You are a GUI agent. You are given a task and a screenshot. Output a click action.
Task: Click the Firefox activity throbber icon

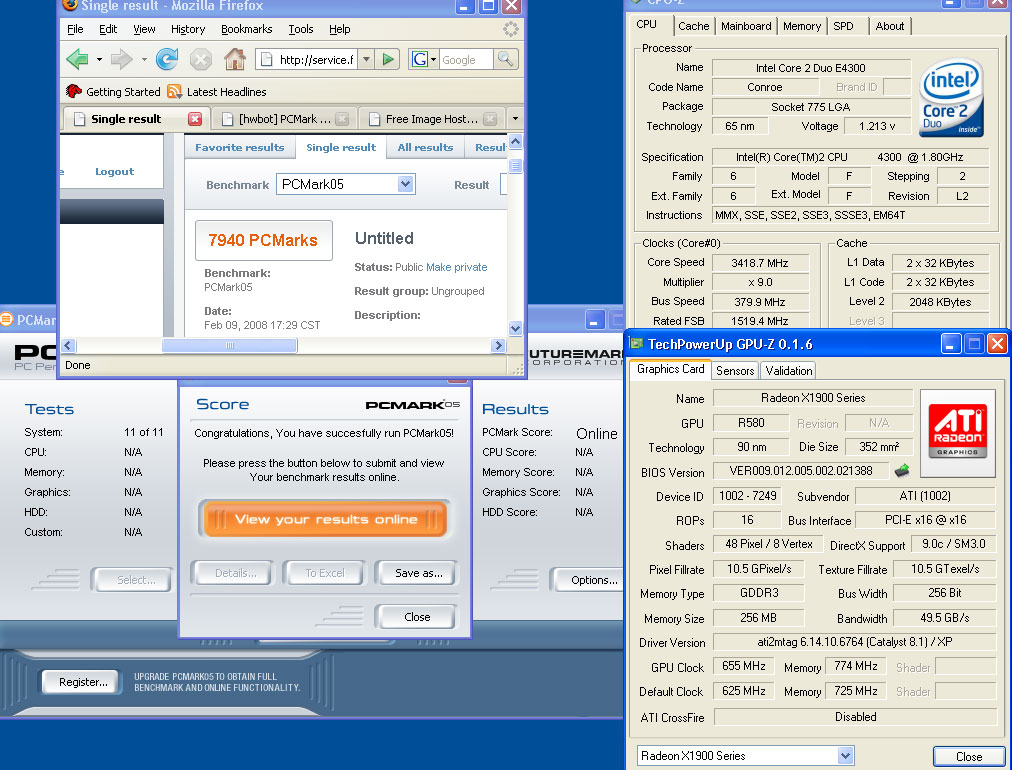pyautogui.click(x=511, y=29)
